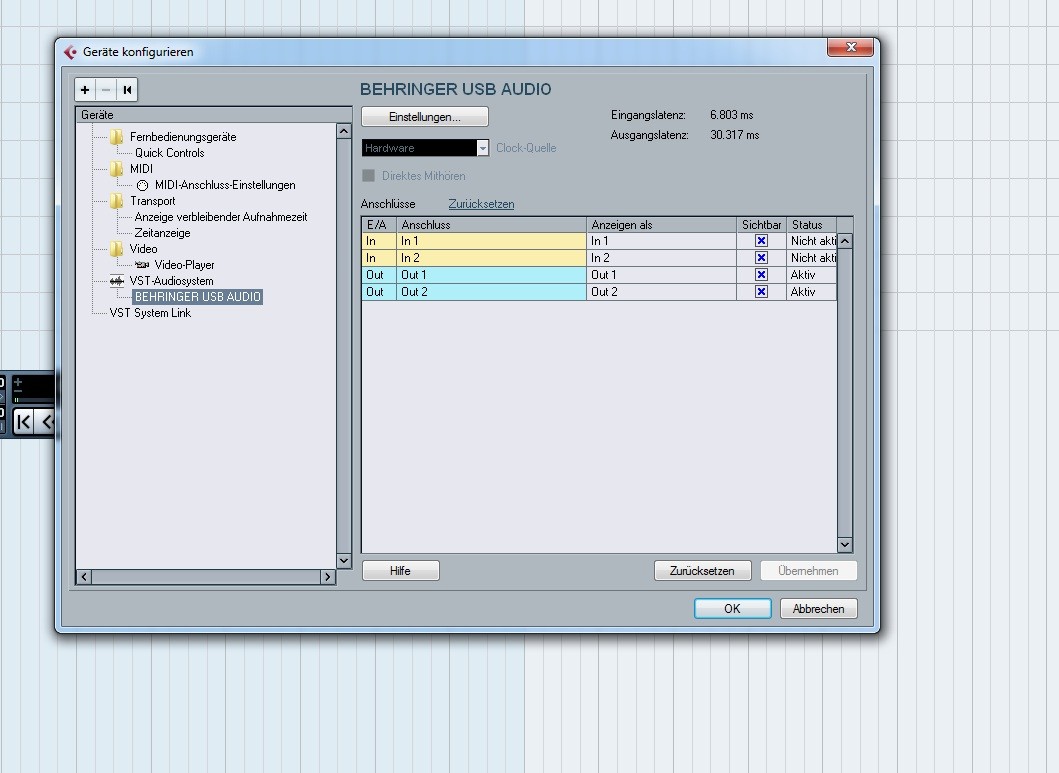
Task: Select MIDI-Anschluss-Einstellungen tree entry
Action: 225,185
